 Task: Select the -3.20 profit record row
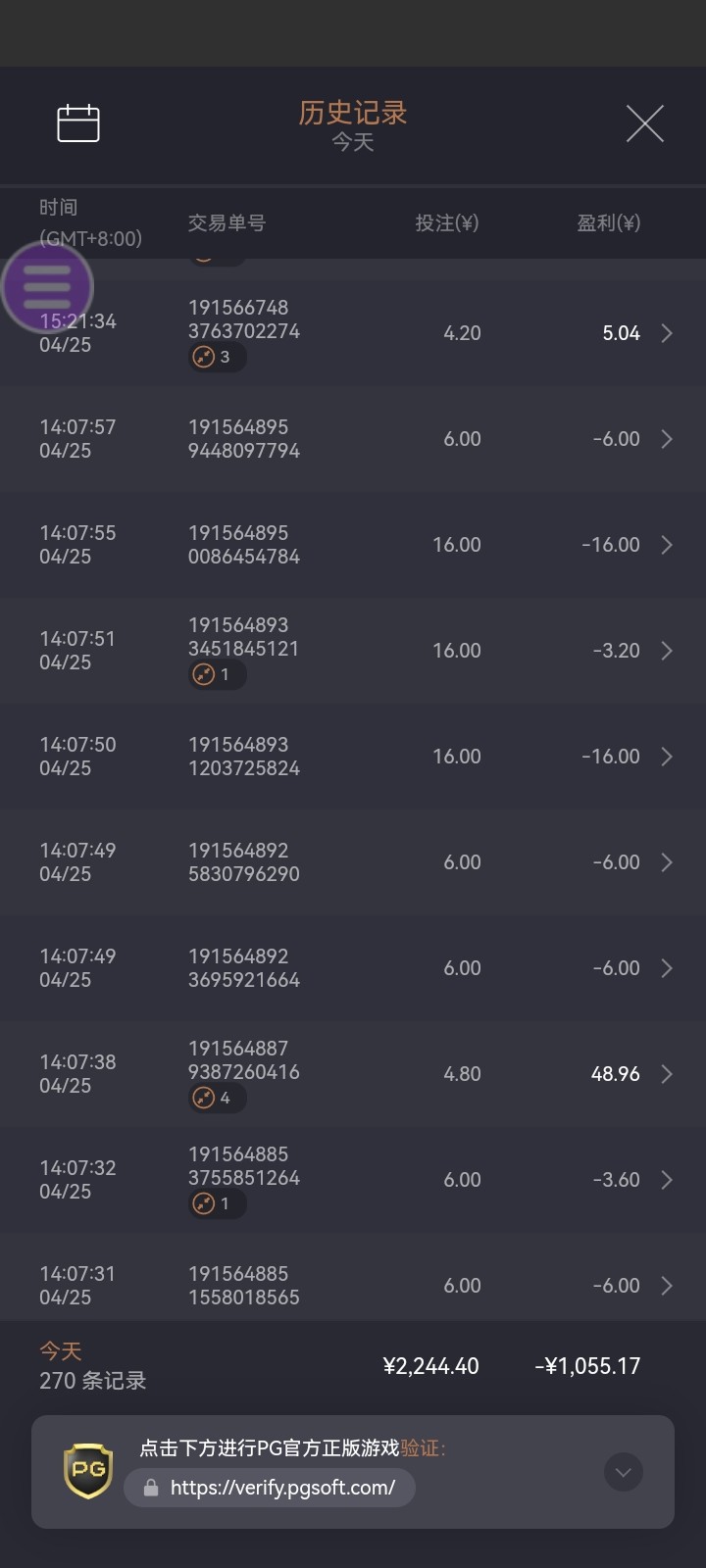(353, 651)
